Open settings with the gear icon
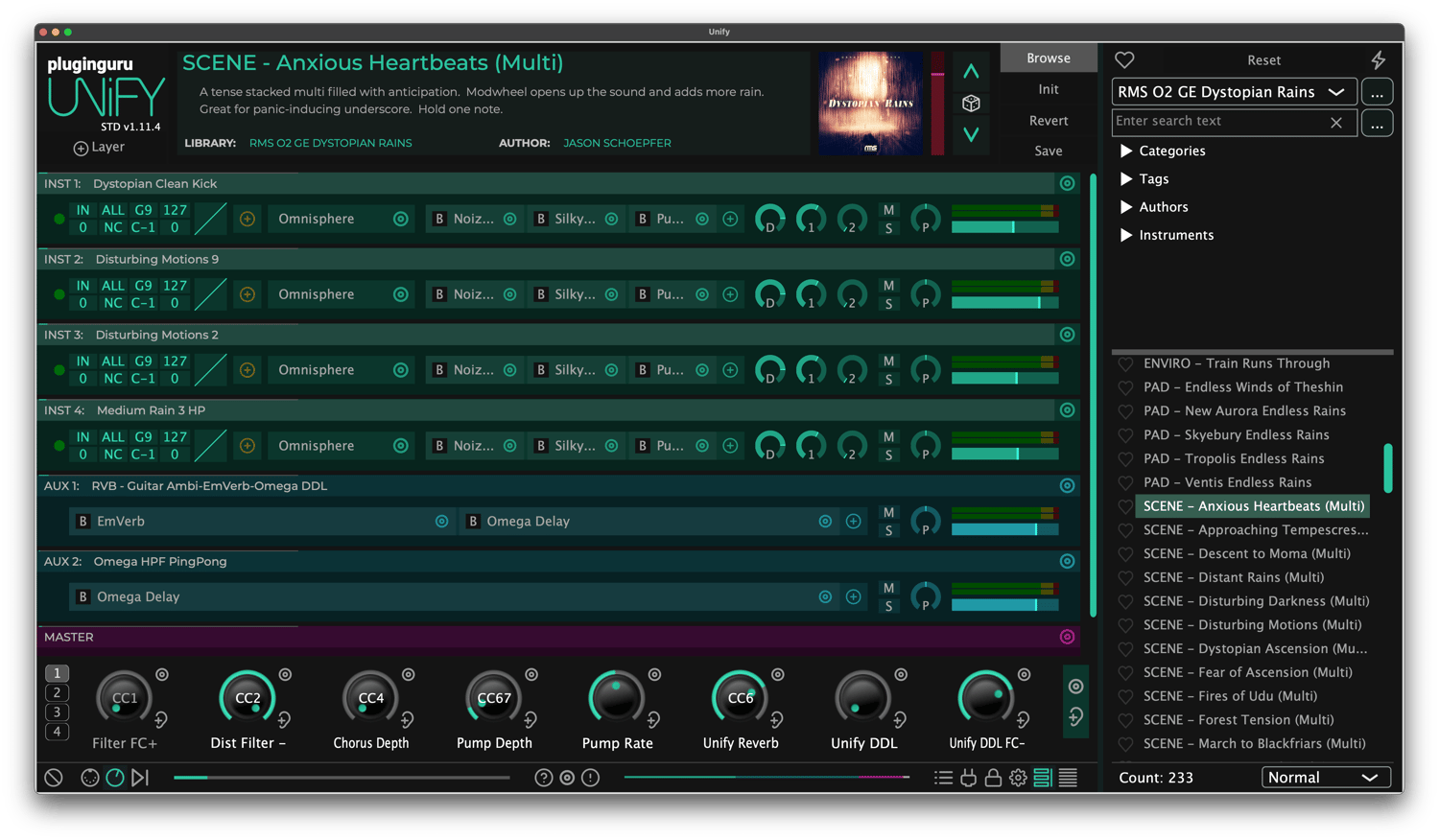 click(1018, 778)
